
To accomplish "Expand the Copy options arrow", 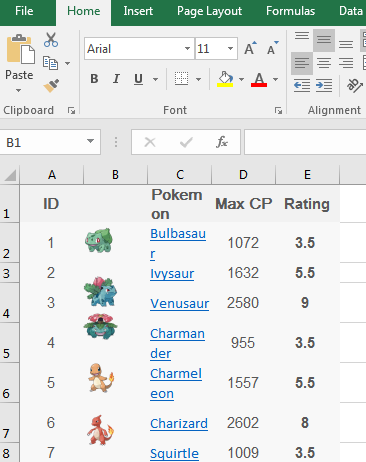I will click(68, 63).
